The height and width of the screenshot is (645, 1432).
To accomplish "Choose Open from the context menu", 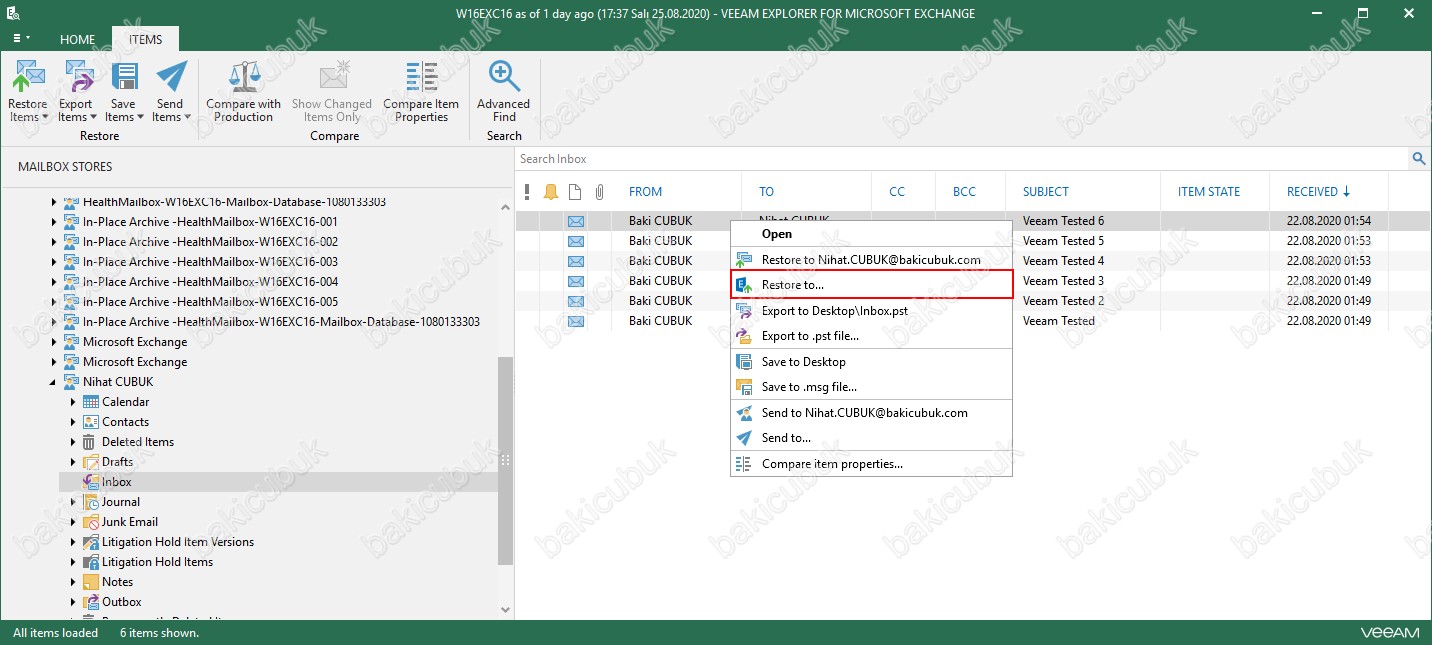I will (872, 234).
